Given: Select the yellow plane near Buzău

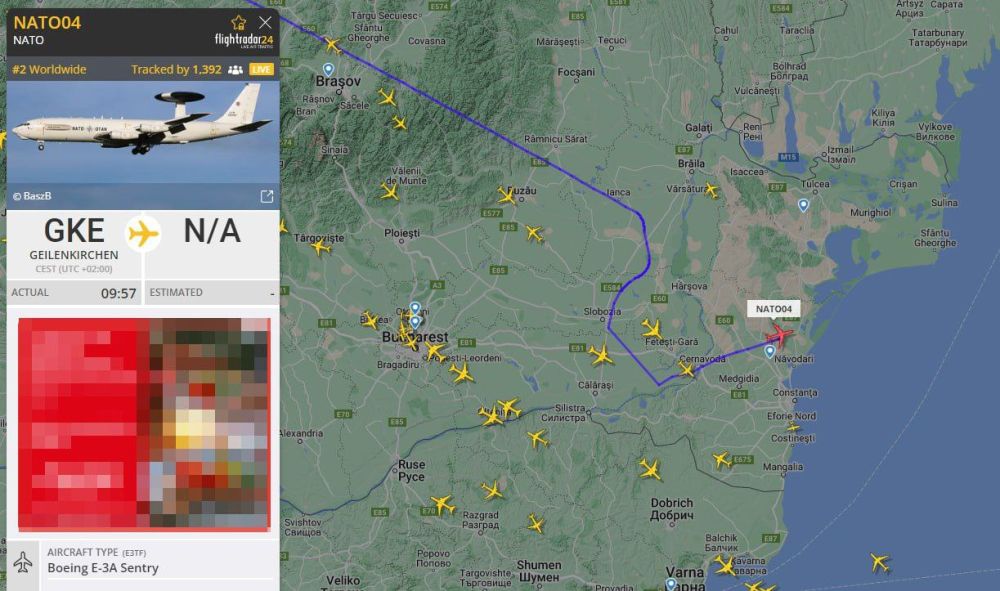Looking at the screenshot, I should tap(506, 195).
